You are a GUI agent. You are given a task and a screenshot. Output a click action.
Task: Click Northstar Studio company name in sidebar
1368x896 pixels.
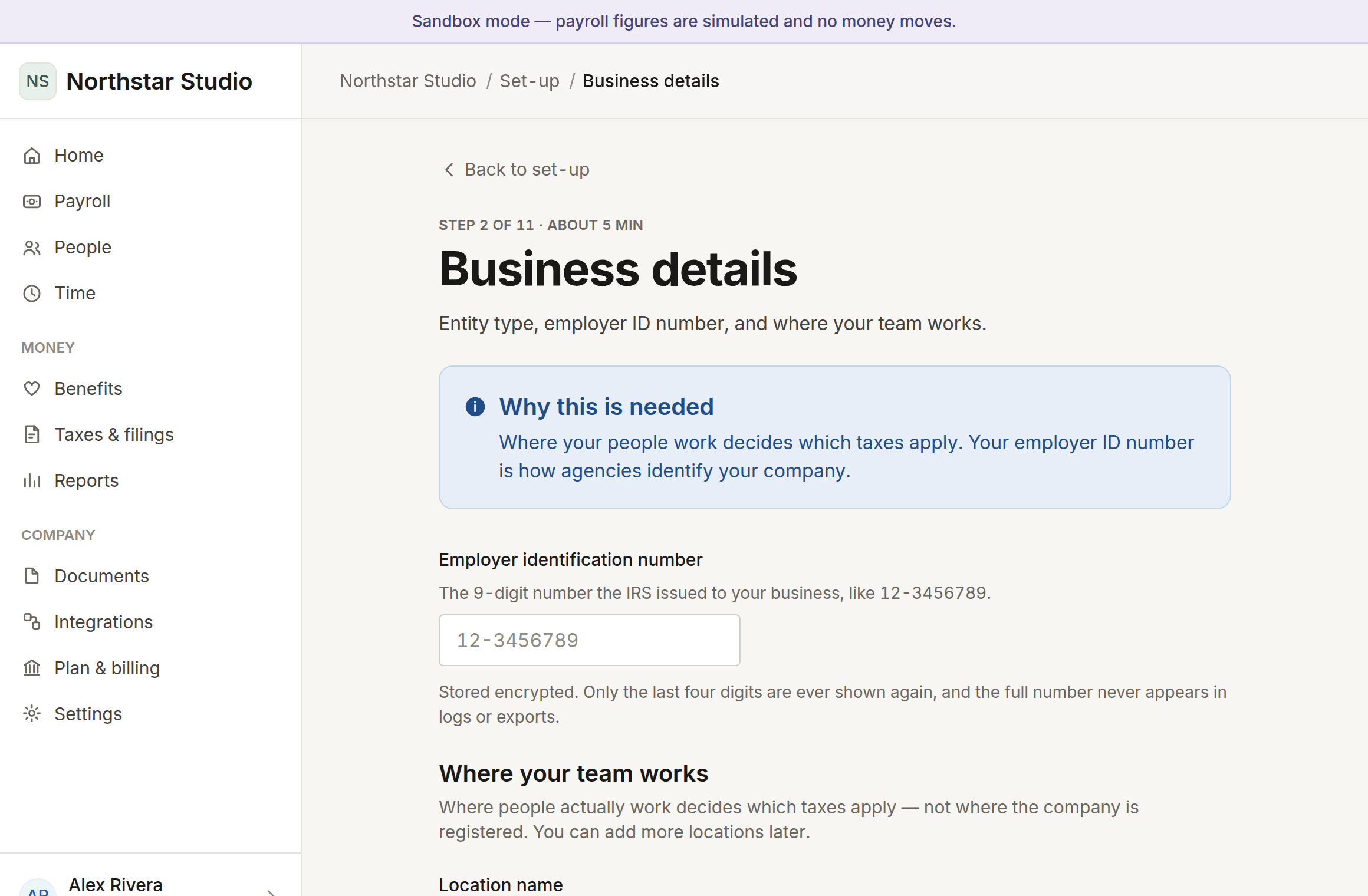[x=159, y=81]
